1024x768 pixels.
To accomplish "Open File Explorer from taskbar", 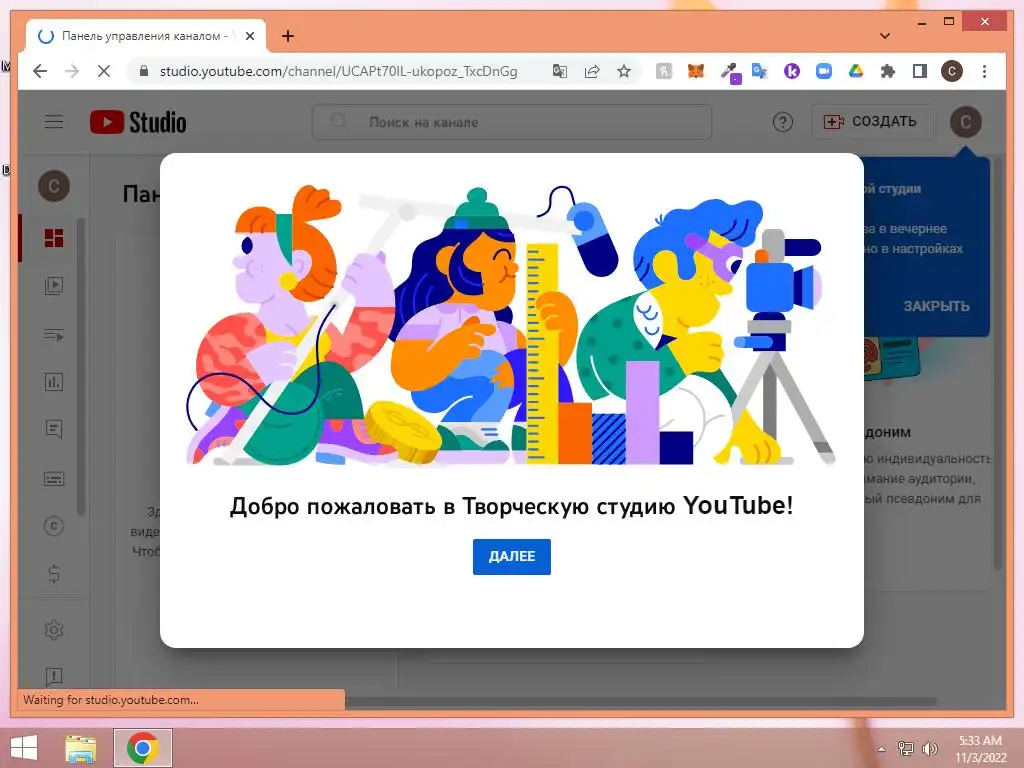I will tap(81, 748).
